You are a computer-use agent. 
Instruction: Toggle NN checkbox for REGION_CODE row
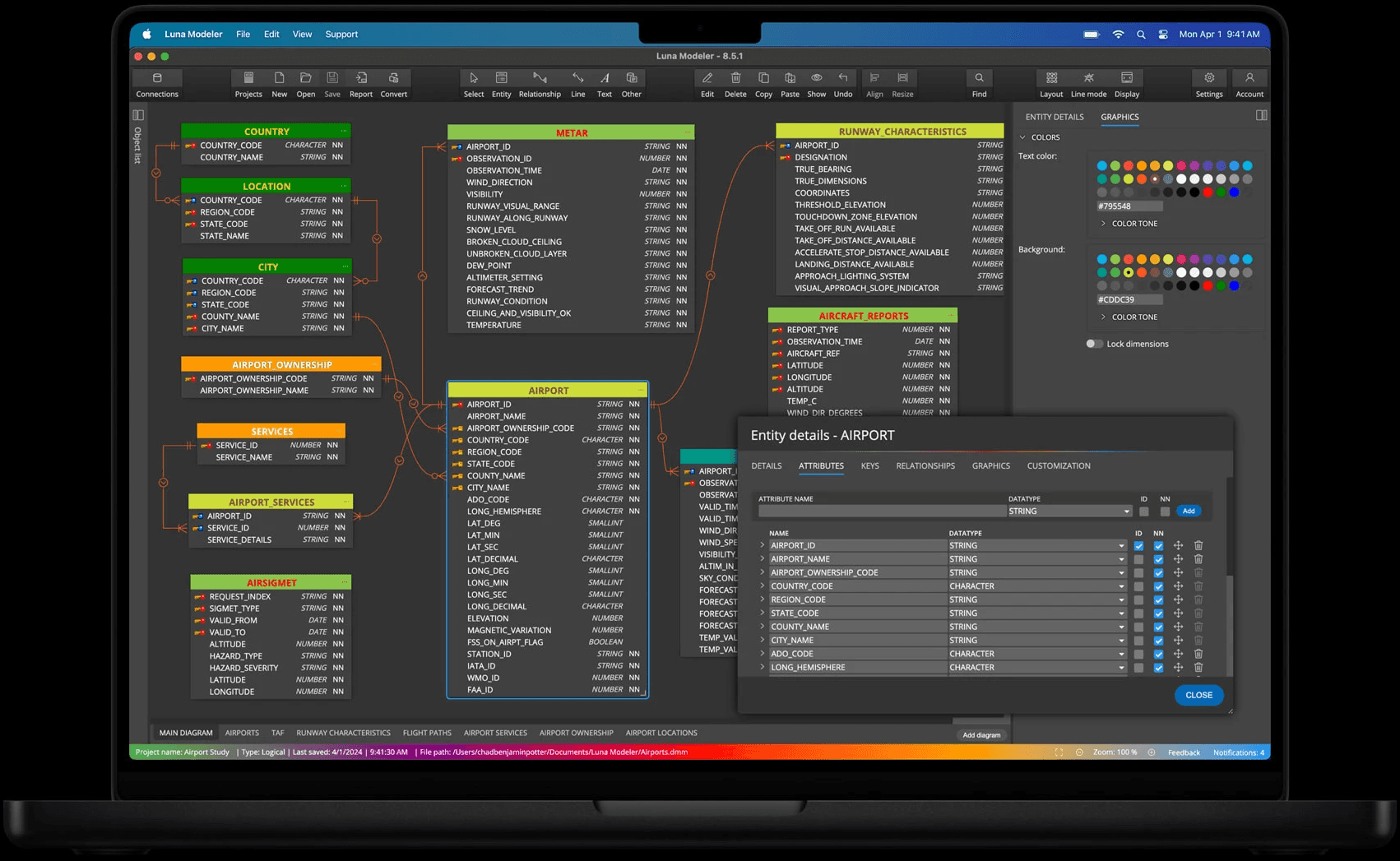1158,599
